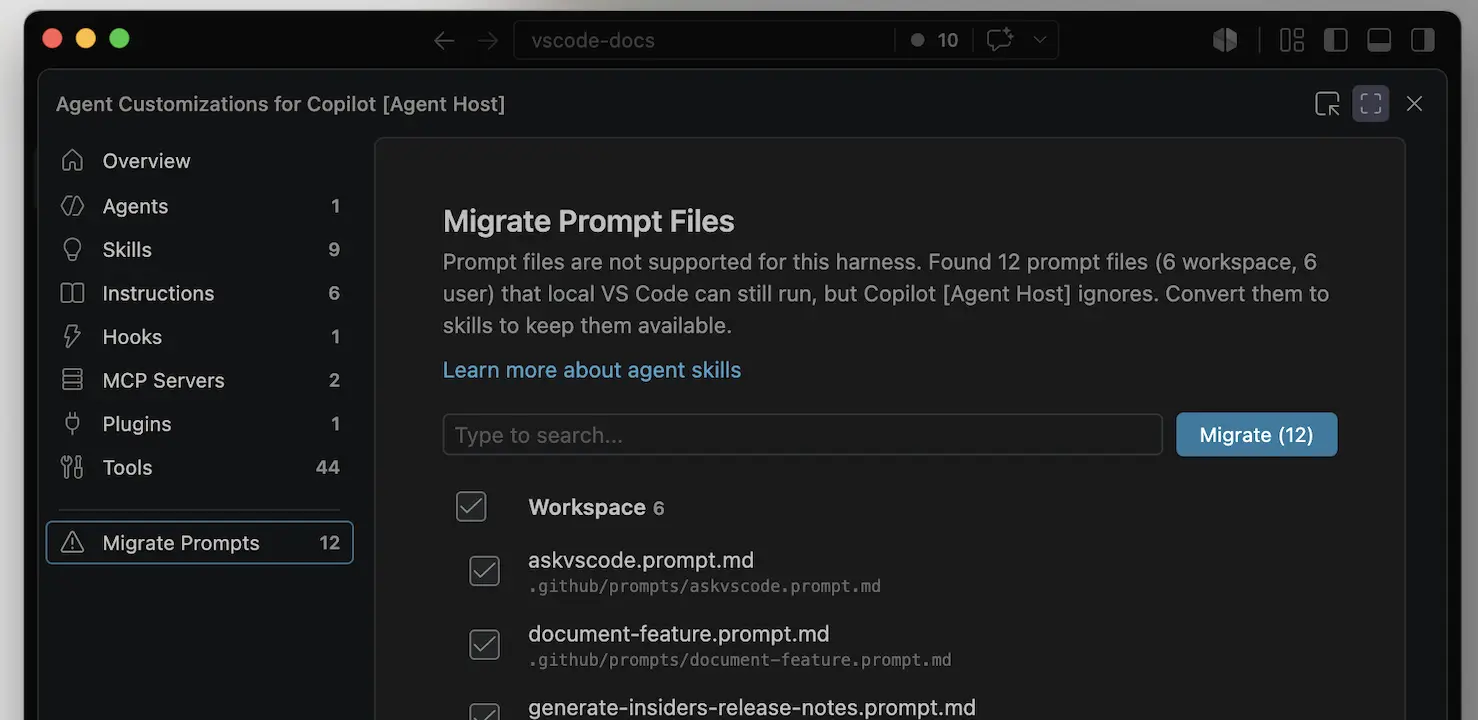Select askvscode.prompt.md file name
This screenshot has height=720, width=1478.
tap(641, 560)
